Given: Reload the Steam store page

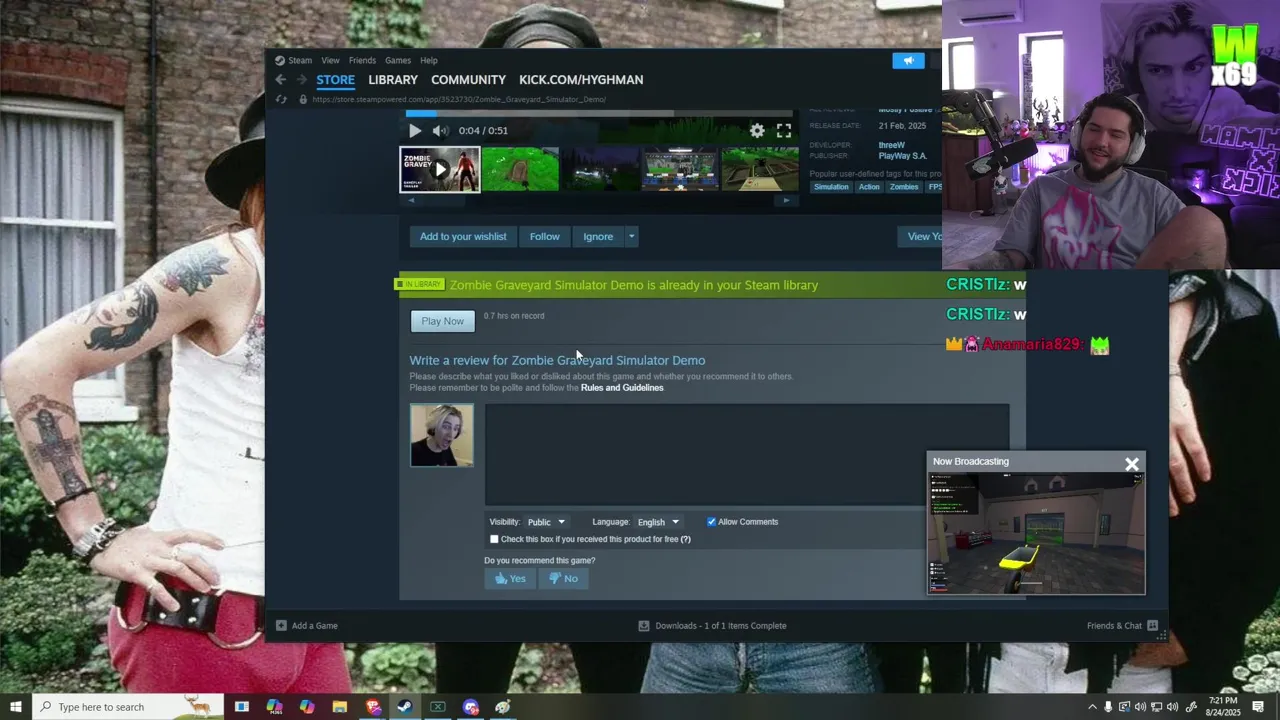Looking at the screenshot, I should tap(281, 99).
